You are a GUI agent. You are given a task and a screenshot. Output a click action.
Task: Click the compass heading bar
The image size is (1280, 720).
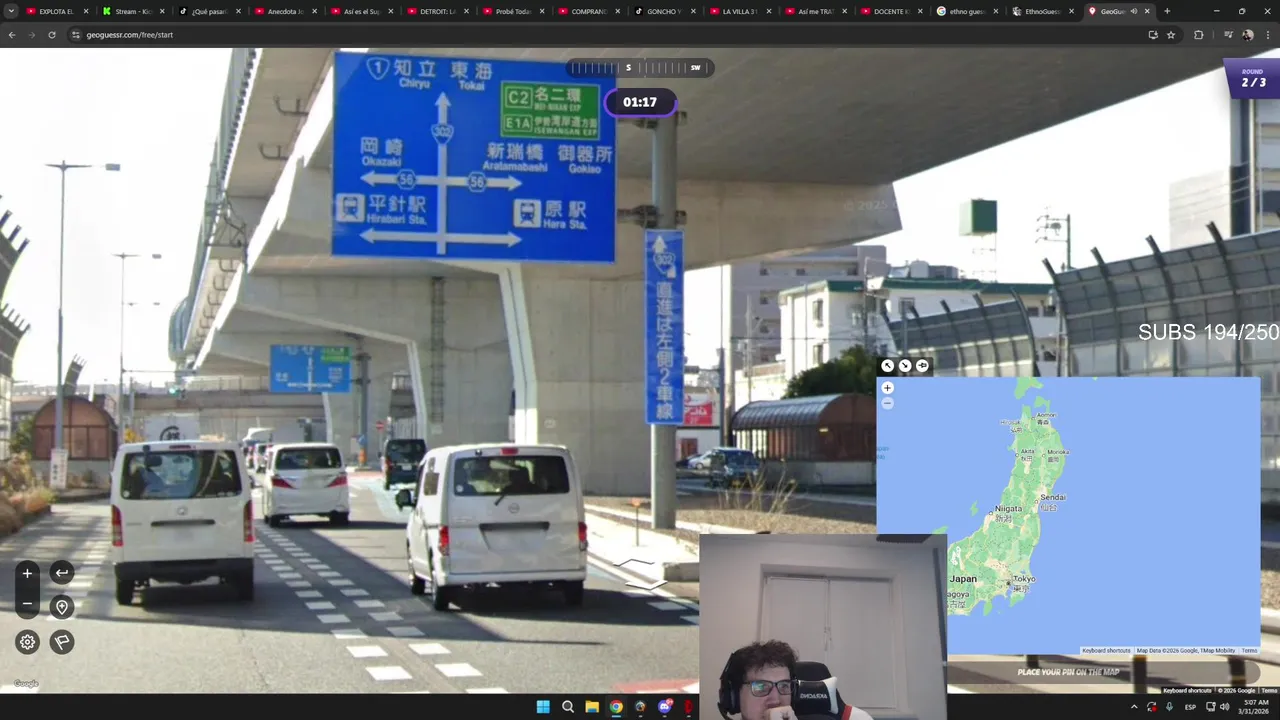[x=639, y=68]
